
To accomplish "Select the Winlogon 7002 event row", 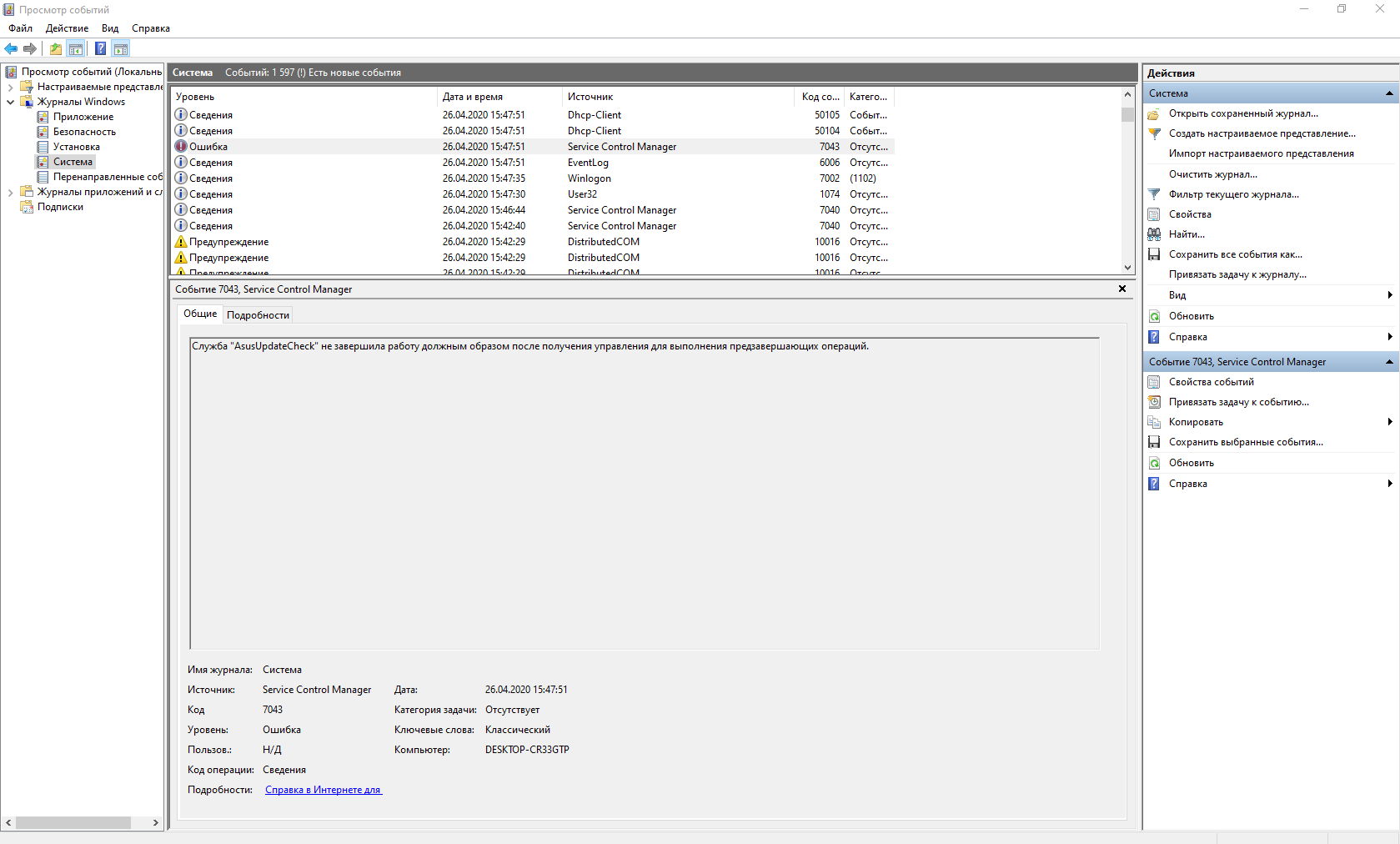I will 533,178.
